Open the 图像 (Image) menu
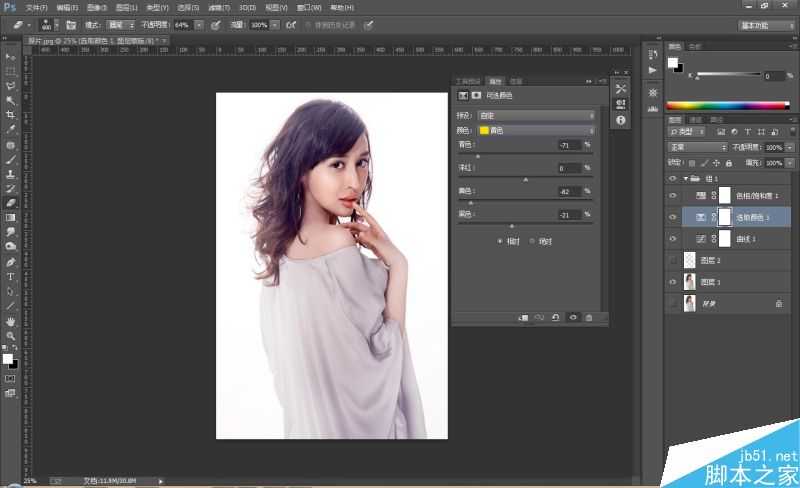Viewport: 800px width, 488px height. tap(96, 7)
